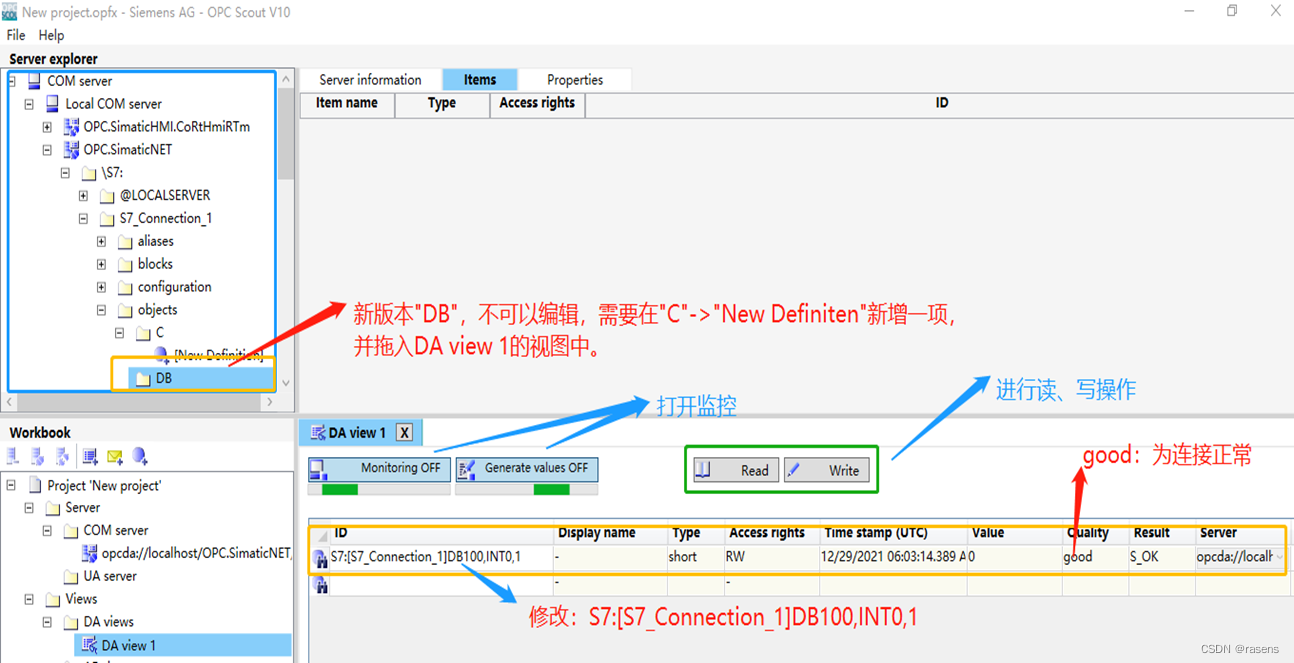Toggle the Monitoring OFF button
This screenshot has height=663, width=1294.
pyautogui.click(x=378, y=468)
